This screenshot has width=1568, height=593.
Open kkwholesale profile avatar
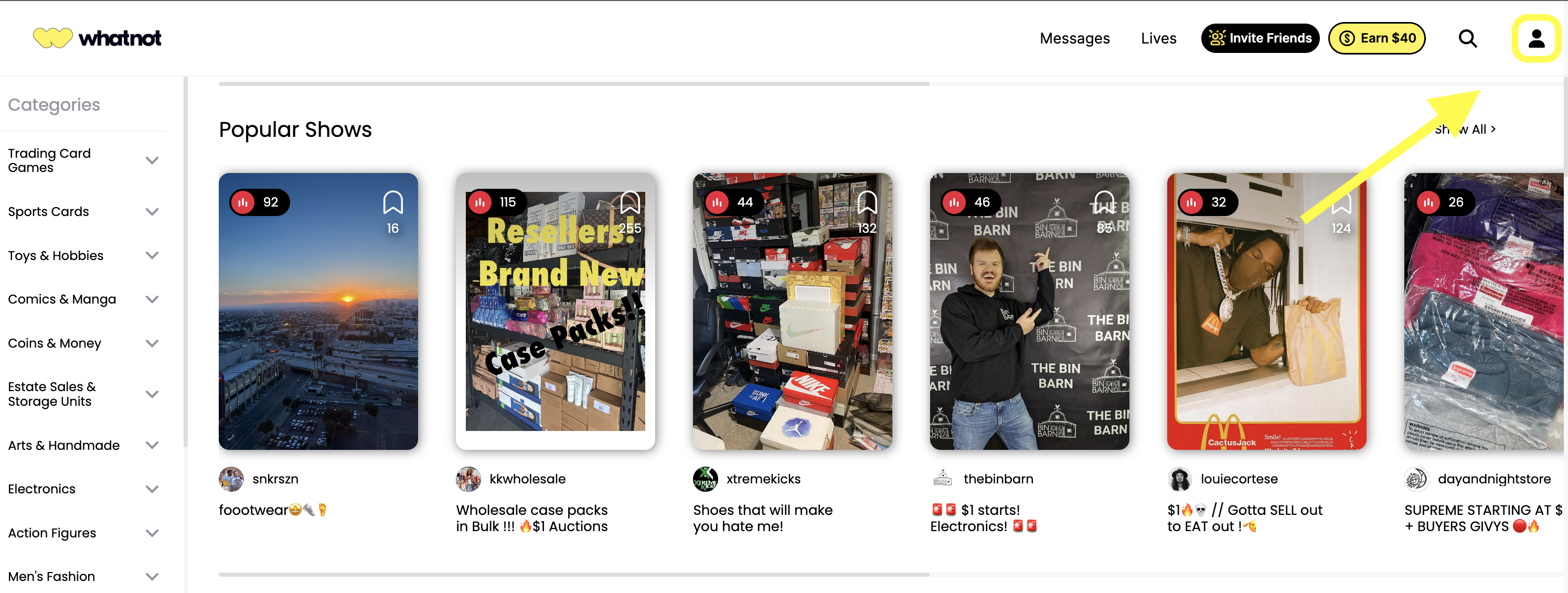[468, 479]
